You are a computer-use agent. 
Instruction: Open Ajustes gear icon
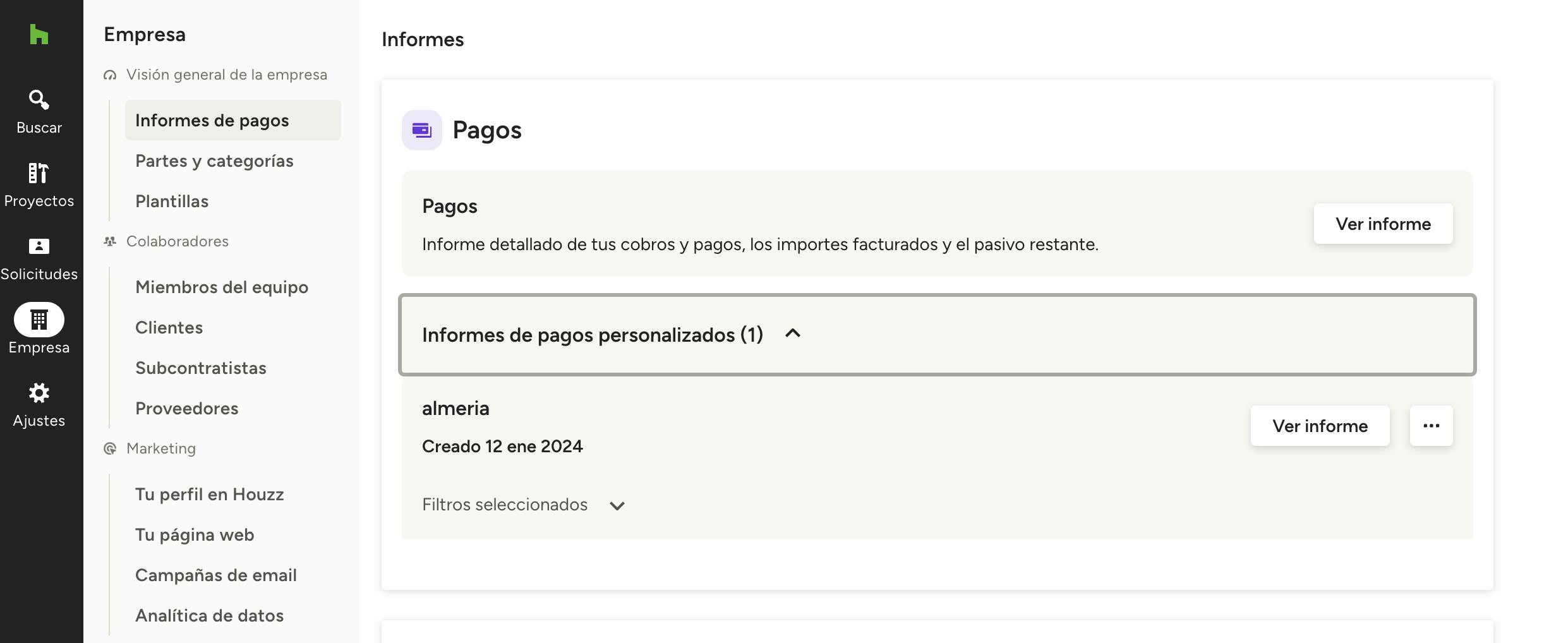coord(39,393)
